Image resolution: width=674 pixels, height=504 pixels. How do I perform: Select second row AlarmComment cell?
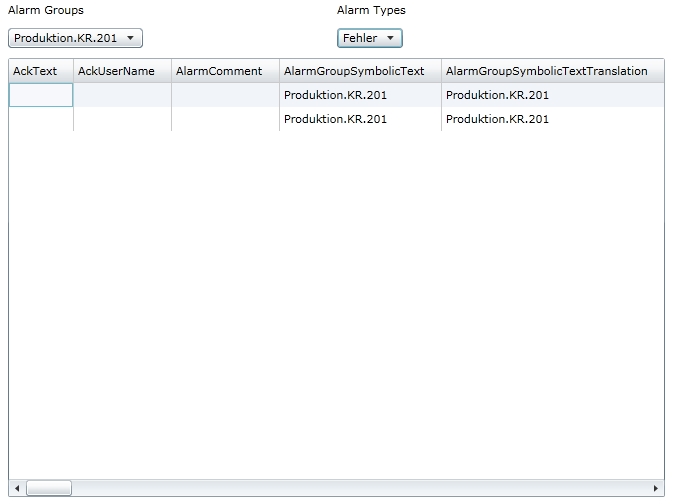(225, 119)
